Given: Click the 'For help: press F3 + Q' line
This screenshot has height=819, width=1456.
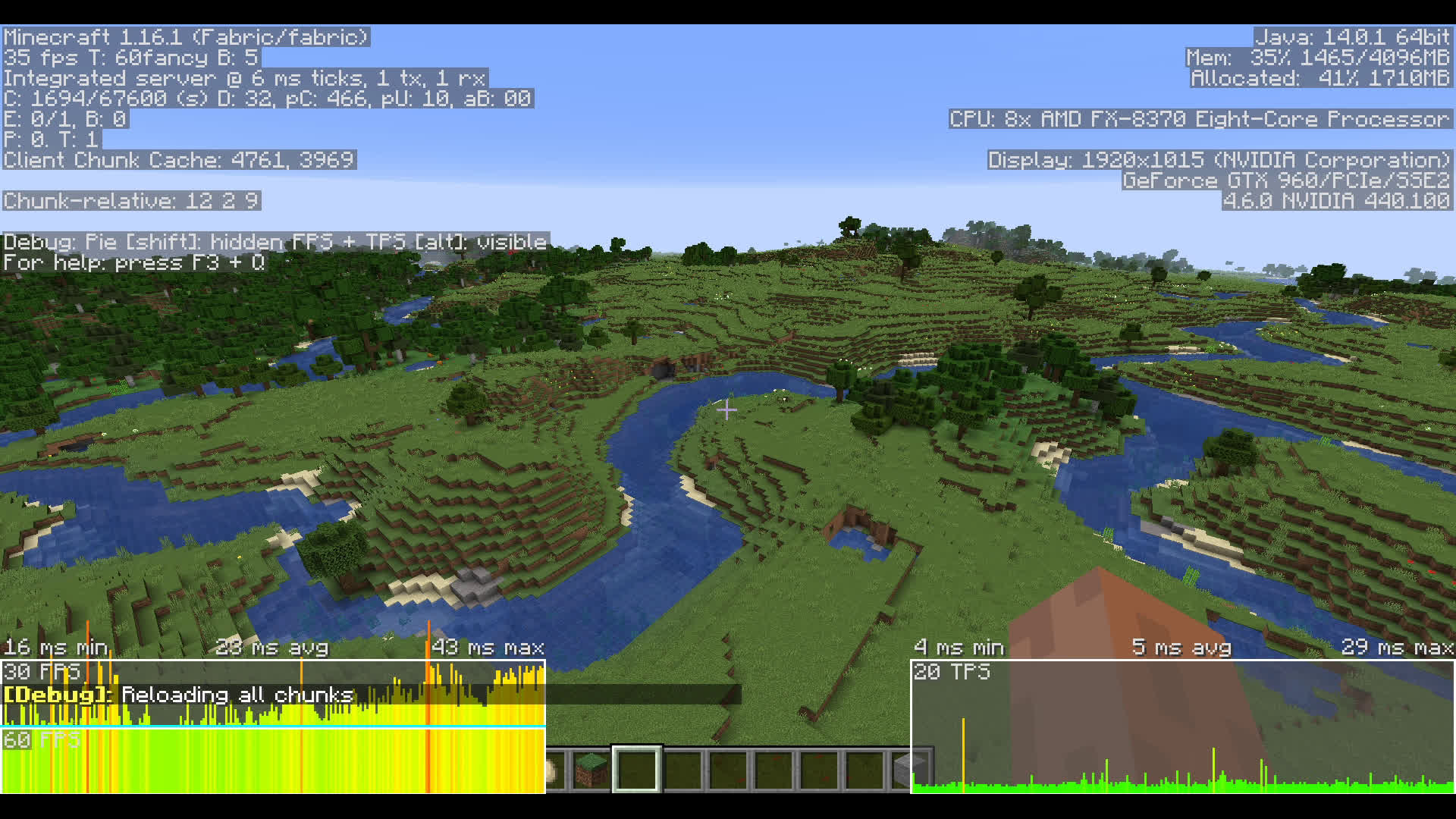Looking at the screenshot, I should click(134, 263).
